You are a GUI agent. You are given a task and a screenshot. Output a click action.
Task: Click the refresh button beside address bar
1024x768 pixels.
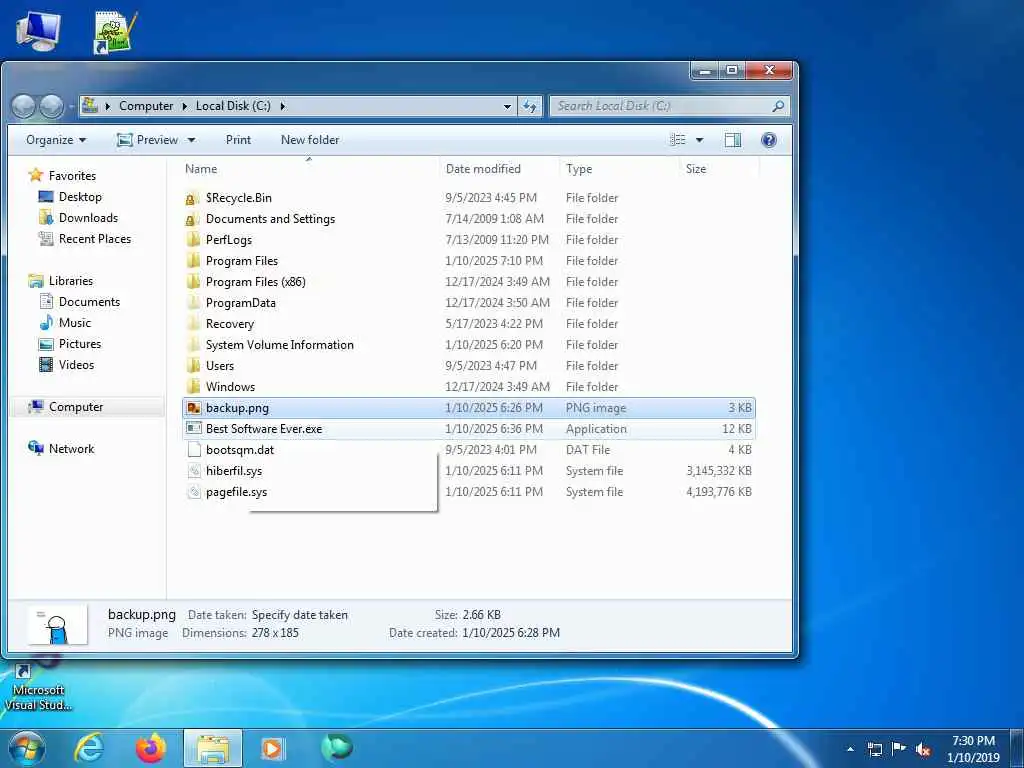(530, 106)
